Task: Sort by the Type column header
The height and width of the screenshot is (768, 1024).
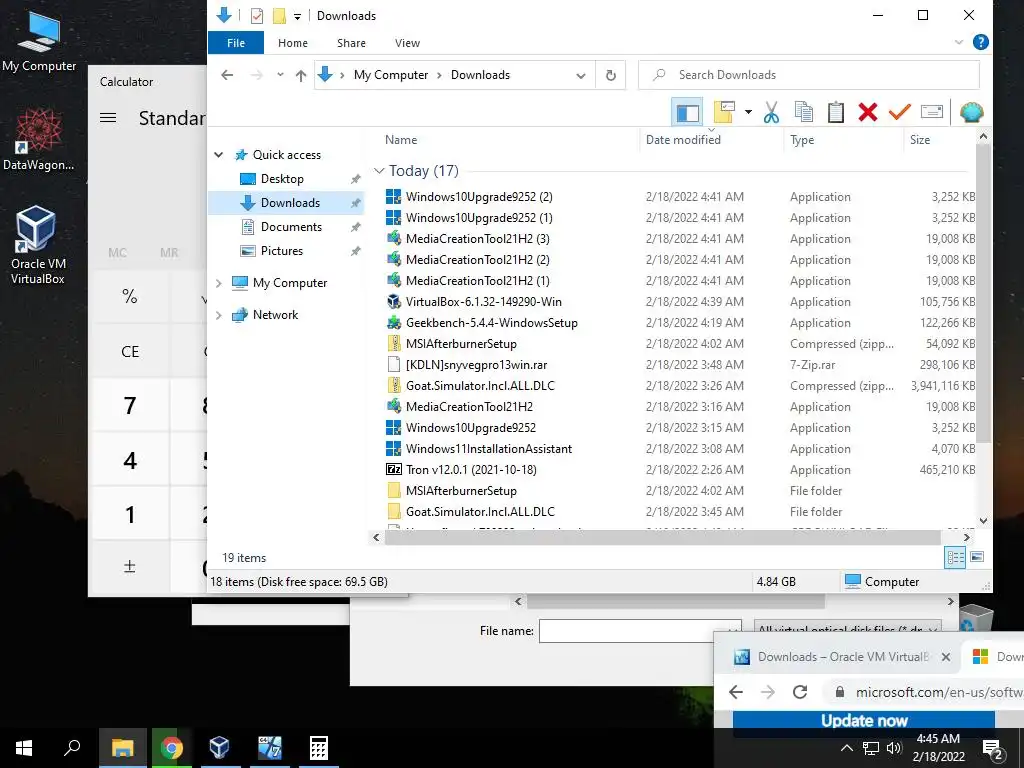Action: coord(802,140)
